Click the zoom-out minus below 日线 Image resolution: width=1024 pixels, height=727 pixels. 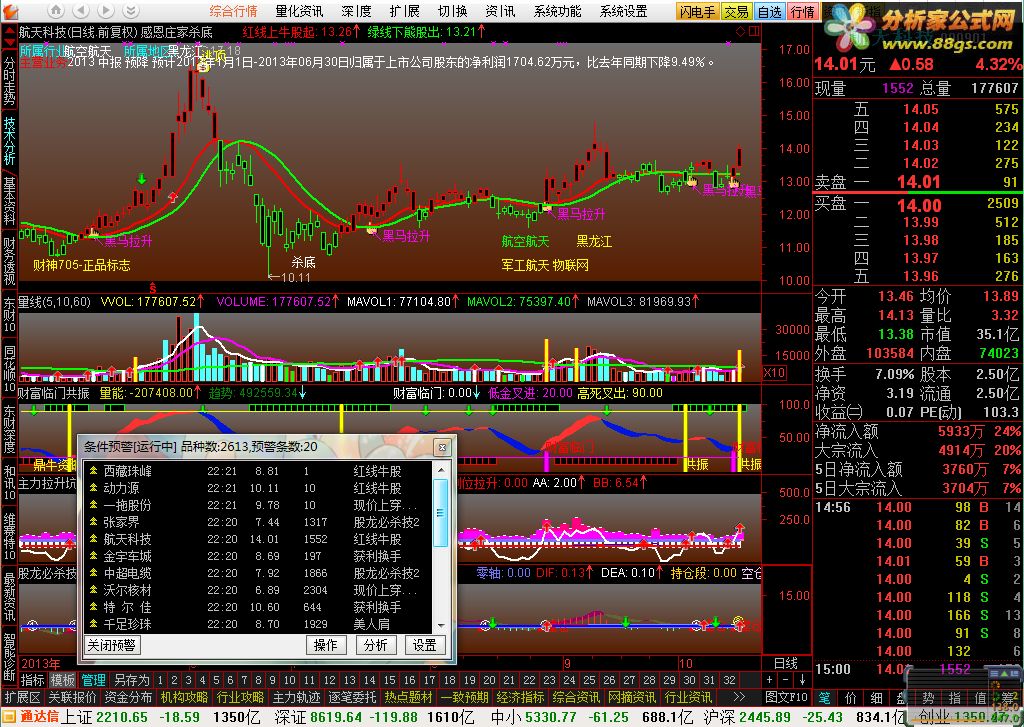pos(786,680)
